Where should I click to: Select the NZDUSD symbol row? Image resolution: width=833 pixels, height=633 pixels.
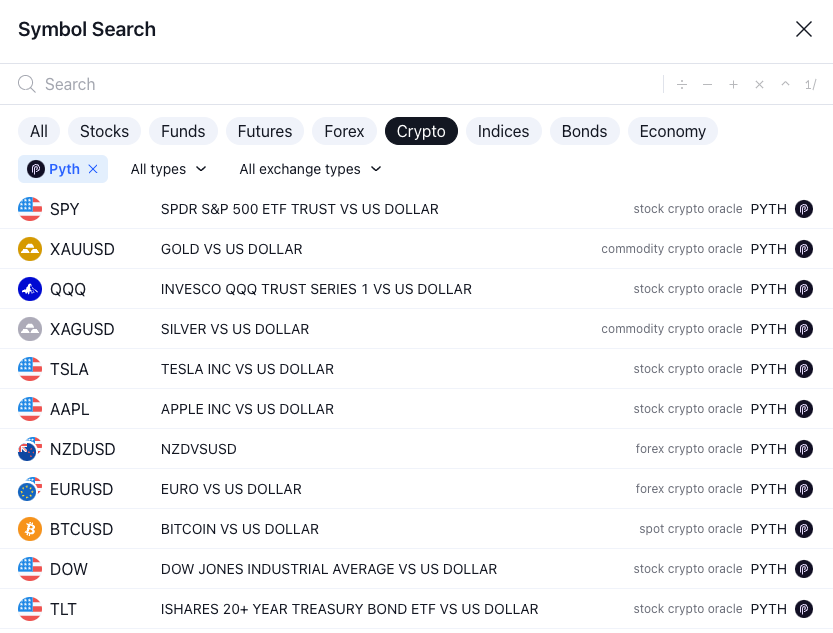[416, 449]
